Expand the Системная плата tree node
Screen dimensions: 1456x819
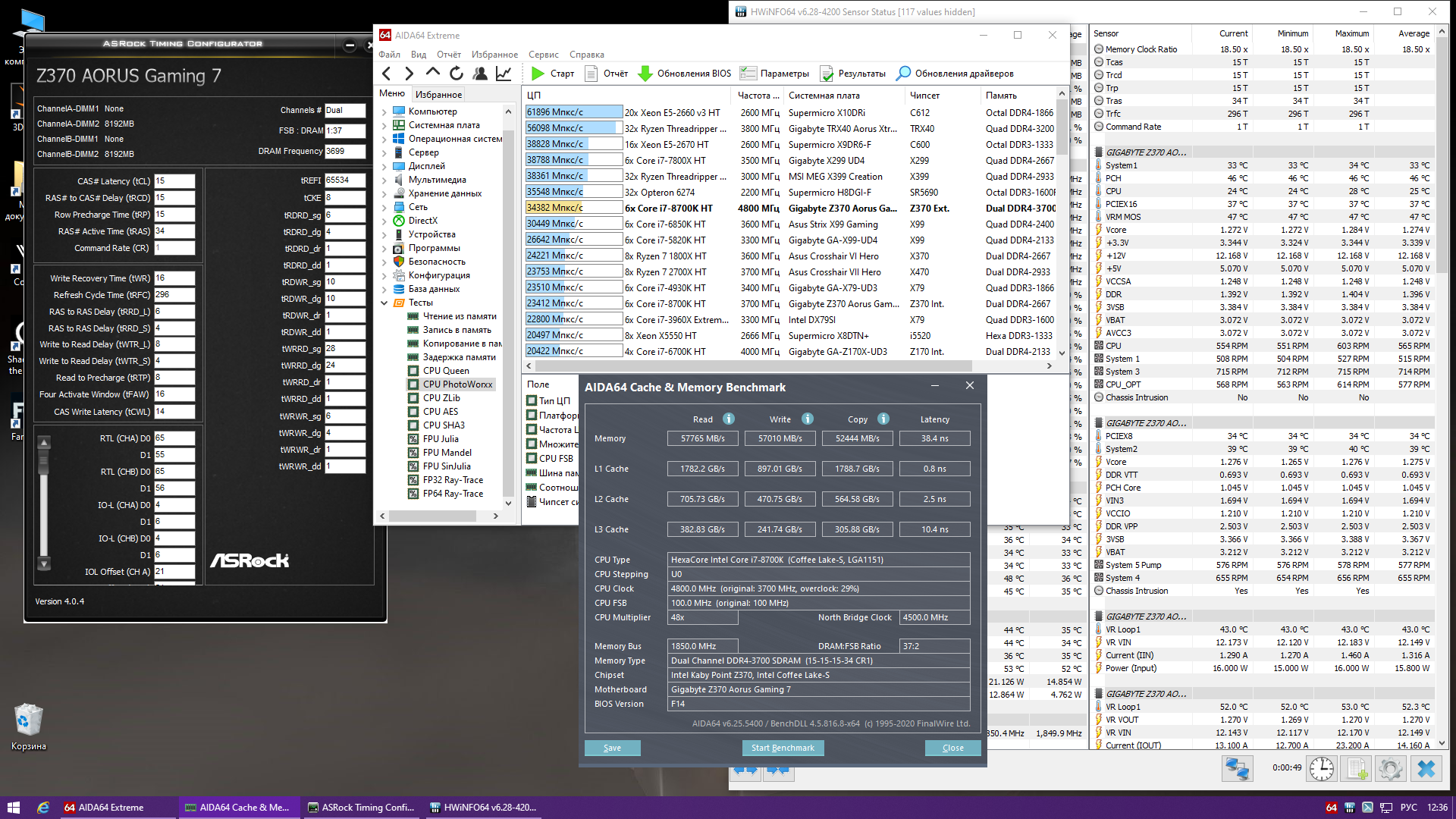(x=384, y=125)
